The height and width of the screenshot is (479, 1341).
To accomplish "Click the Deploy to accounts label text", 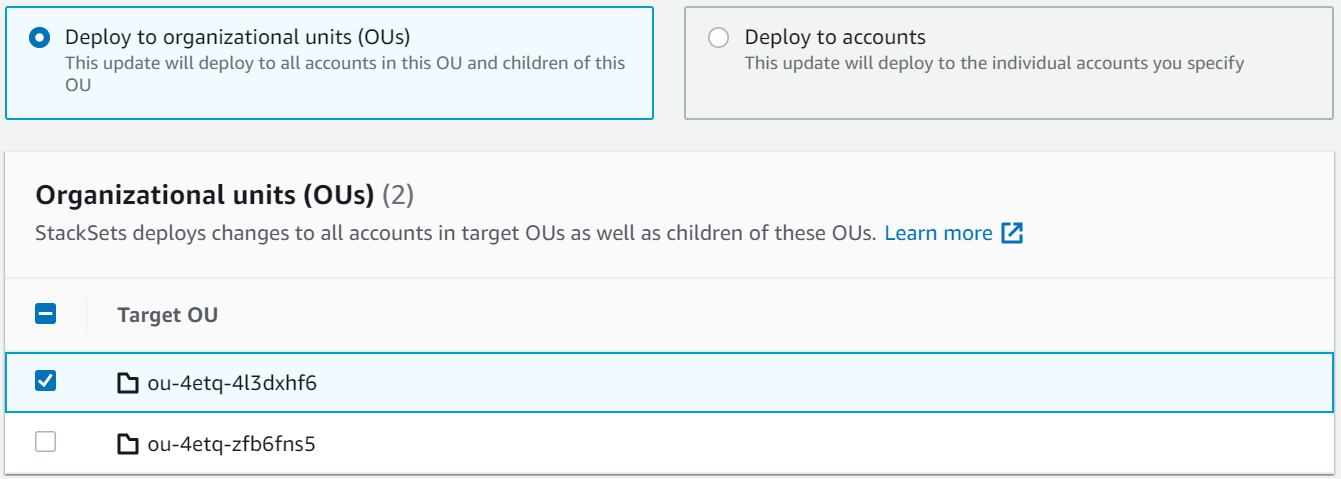I will click(x=835, y=37).
